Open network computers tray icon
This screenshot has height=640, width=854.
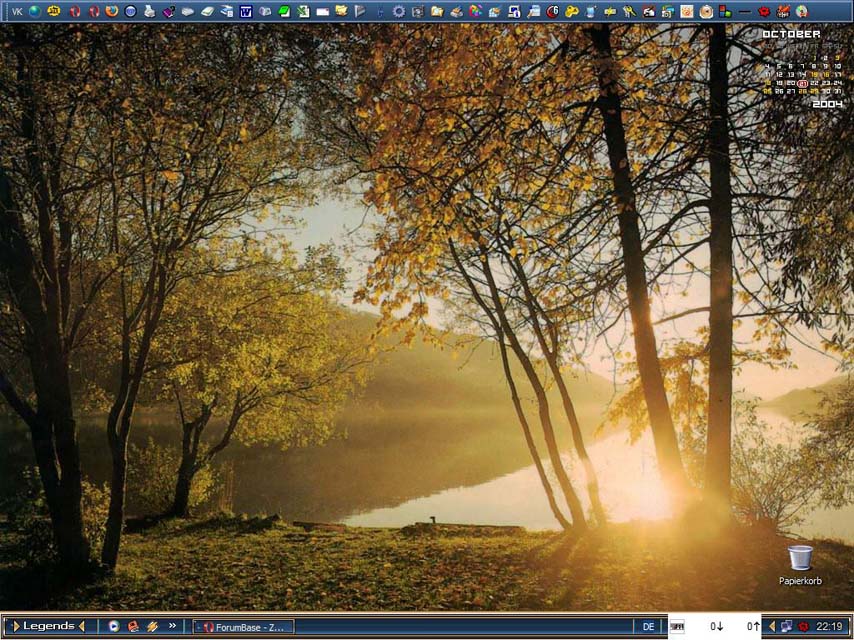(786, 626)
